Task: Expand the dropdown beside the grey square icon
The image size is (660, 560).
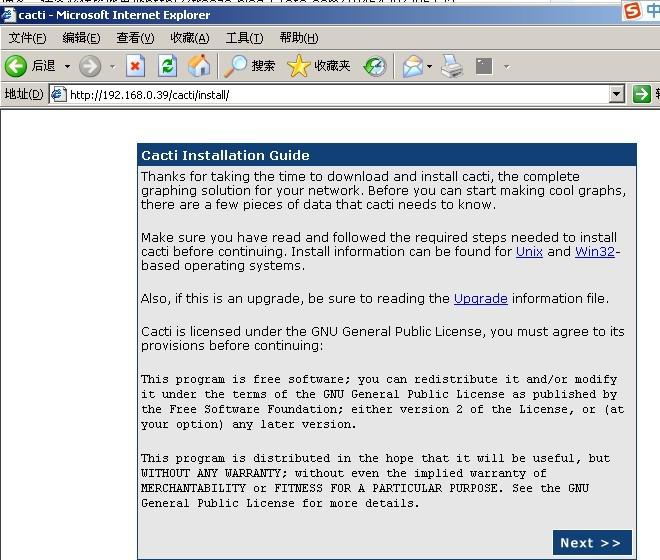Action: pos(507,66)
